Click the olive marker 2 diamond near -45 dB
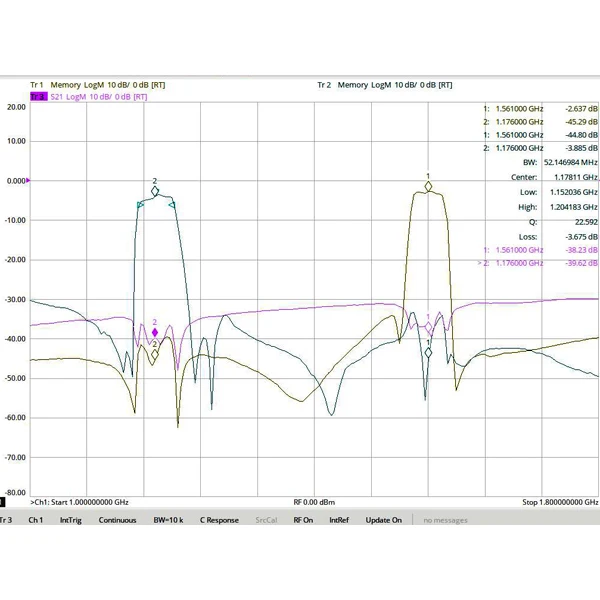The width and height of the screenshot is (600, 600). coord(155,355)
